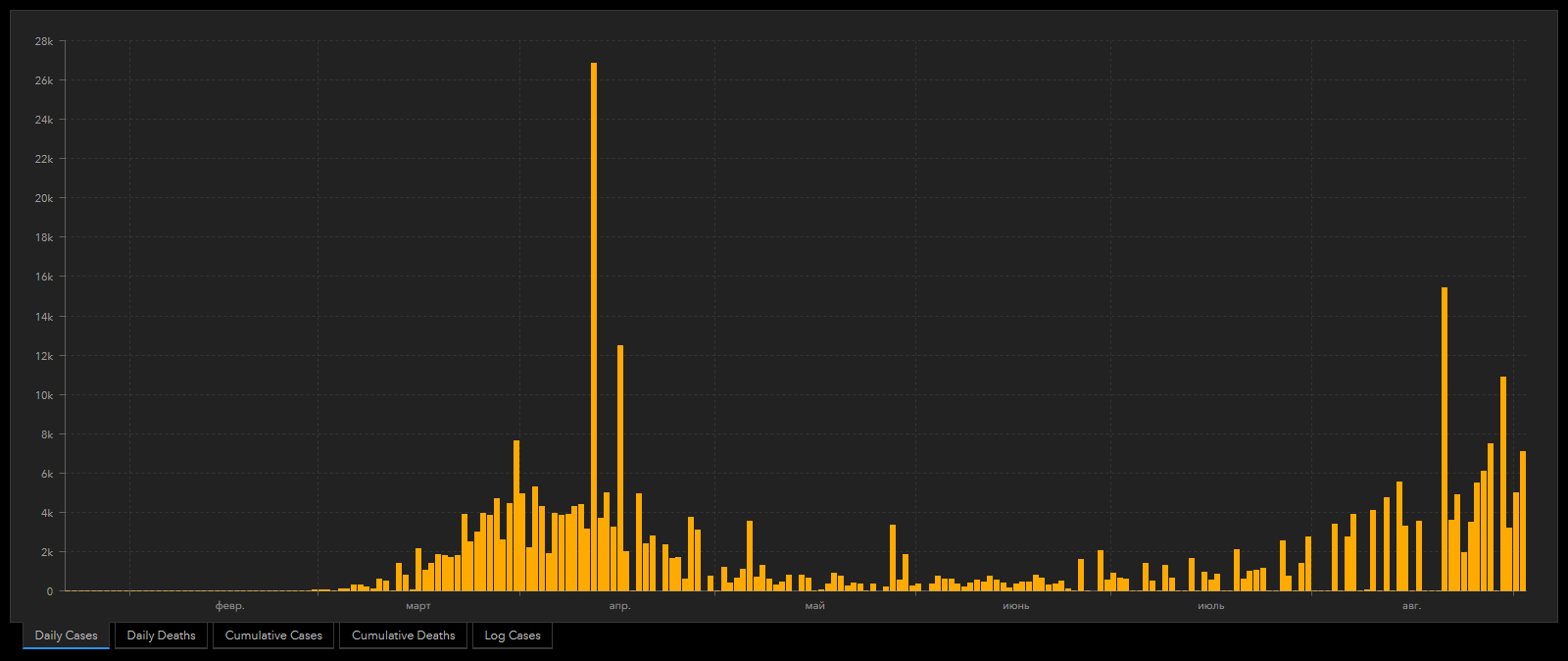This screenshot has width=1568, height=661.
Task: Click the авг. month label
Action: pyautogui.click(x=1411, y=606)
